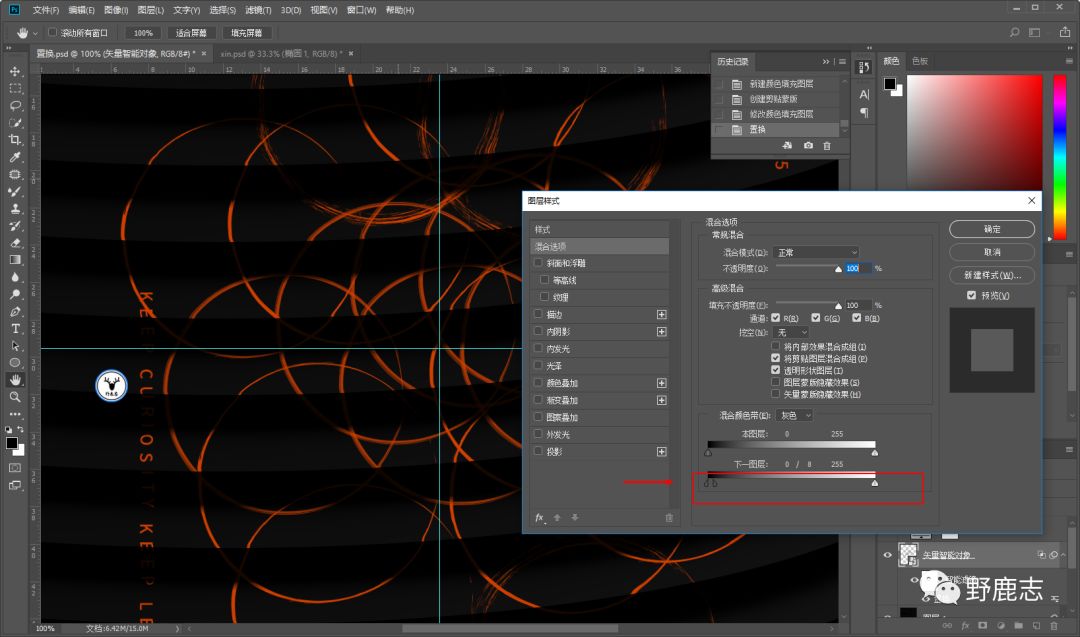Click the 填充不透明度 slider handle
This screenshot has height=637, width=1080.
838,305
